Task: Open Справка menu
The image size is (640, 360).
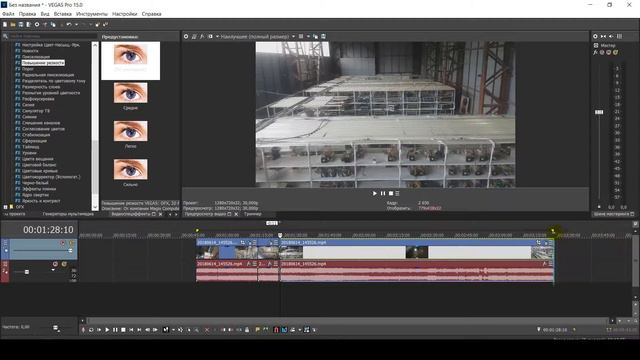Action: 151,14
